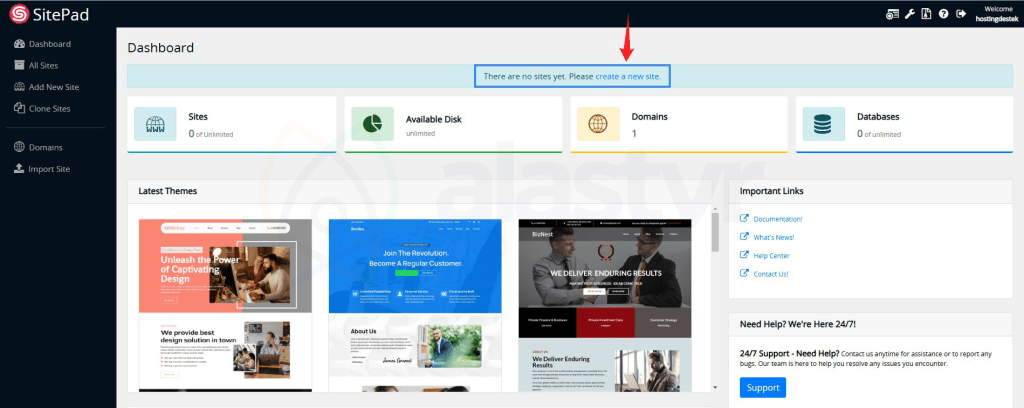The image size is (1024, 408).
Task: Open Clone Sites menu entry
Action: coord(50,108)
